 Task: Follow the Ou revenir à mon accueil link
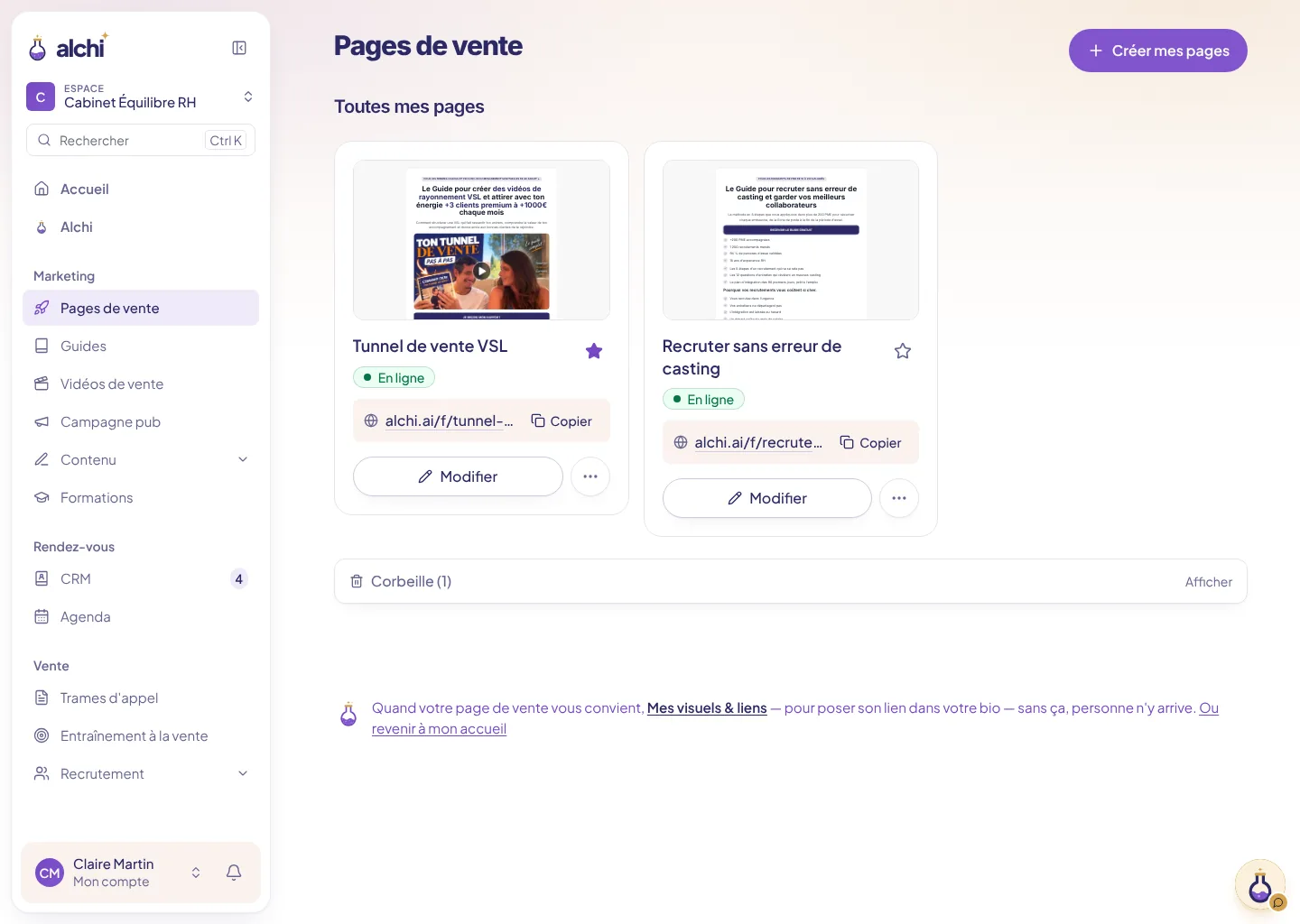tap(439, 729)
